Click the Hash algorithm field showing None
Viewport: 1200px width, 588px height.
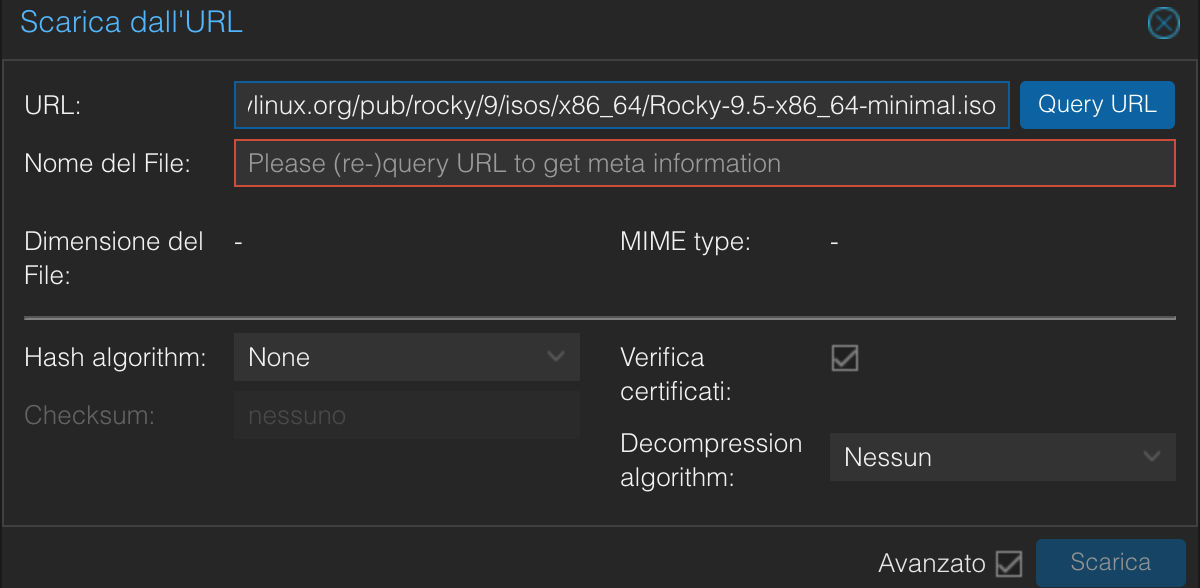(x=390, y=357)
